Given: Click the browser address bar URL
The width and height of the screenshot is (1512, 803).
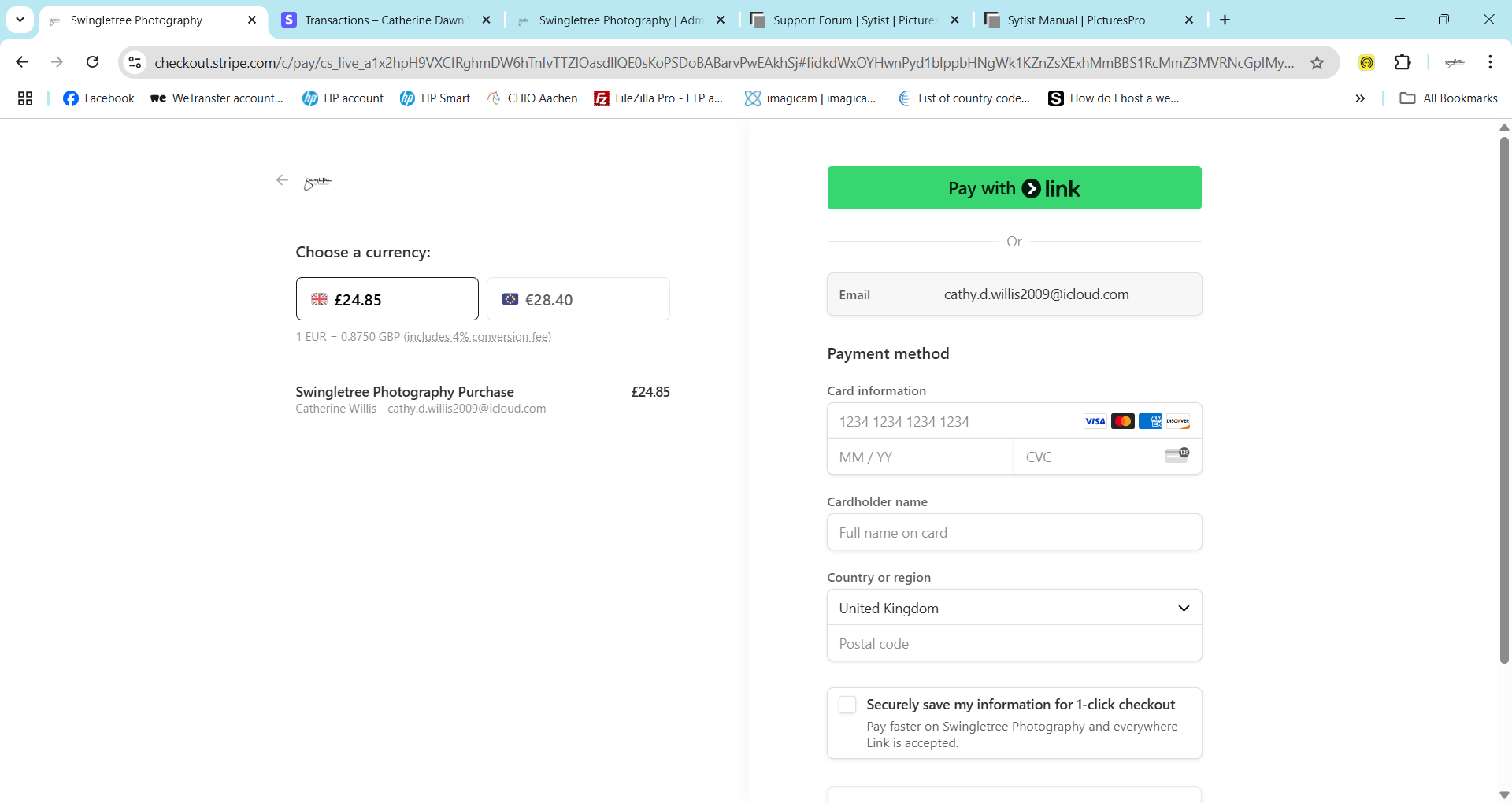Looking at the screenshot, I should 724,62.
